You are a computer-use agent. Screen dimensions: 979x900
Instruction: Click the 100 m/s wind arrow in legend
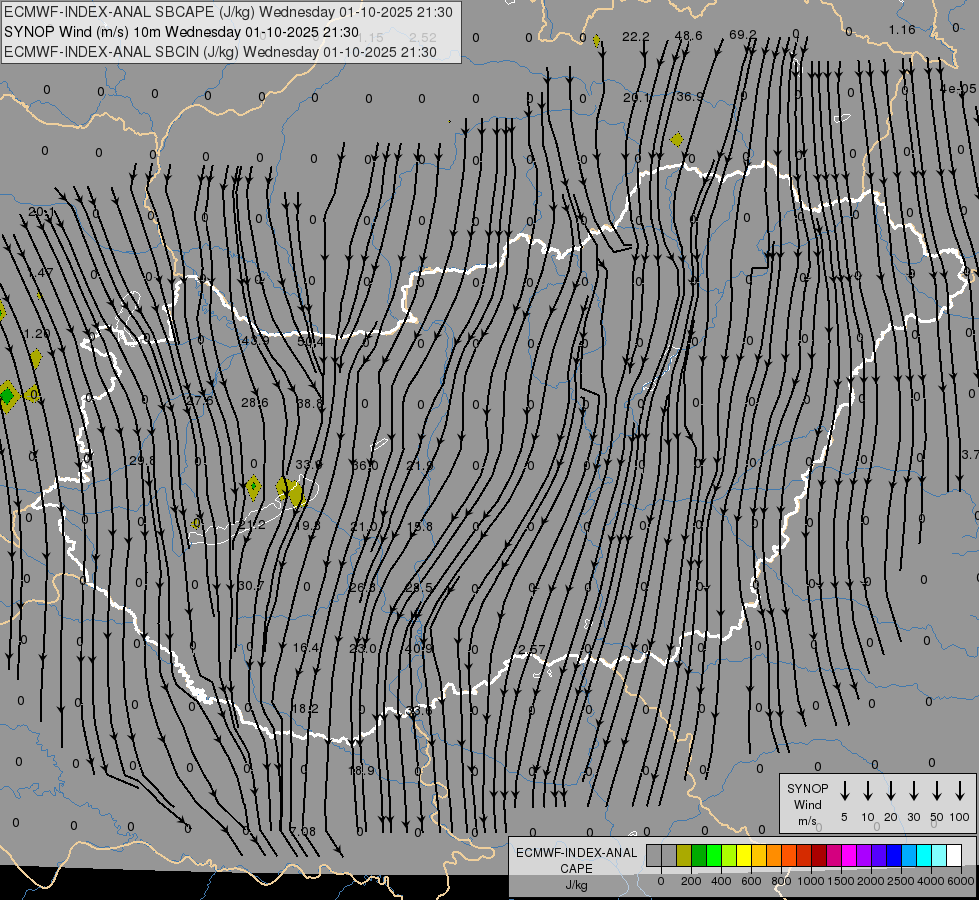(x=960, y=791)
